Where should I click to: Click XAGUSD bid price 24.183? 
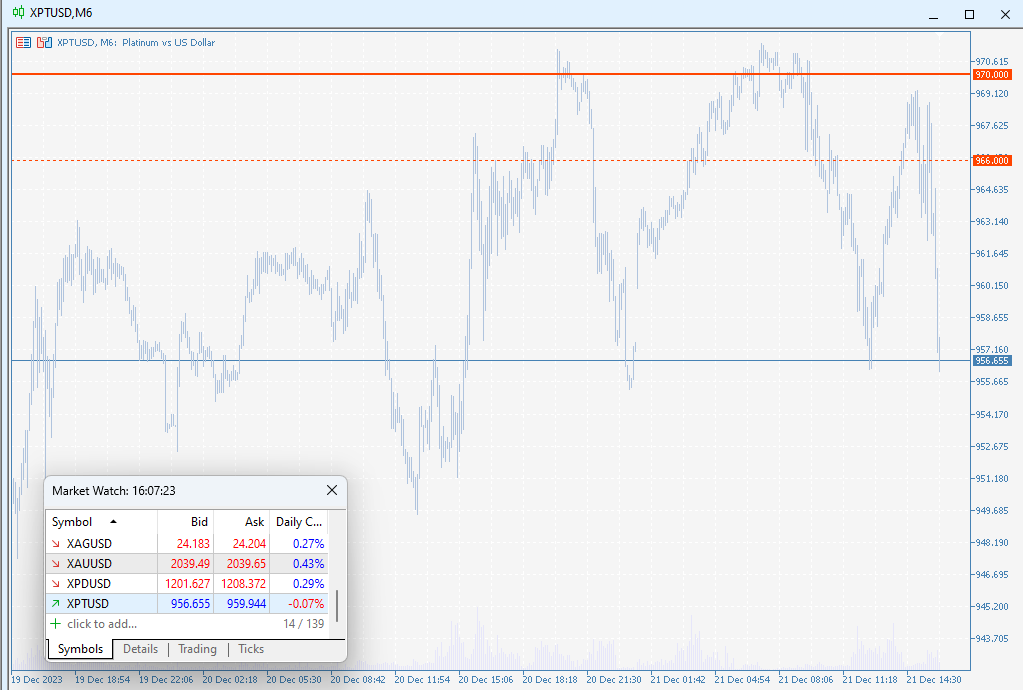coord(193,544)
